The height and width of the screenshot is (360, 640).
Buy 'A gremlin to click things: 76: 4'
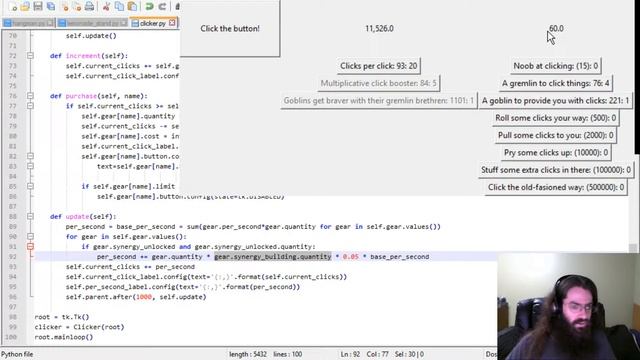pyautogui.click(x=556, y=83)
